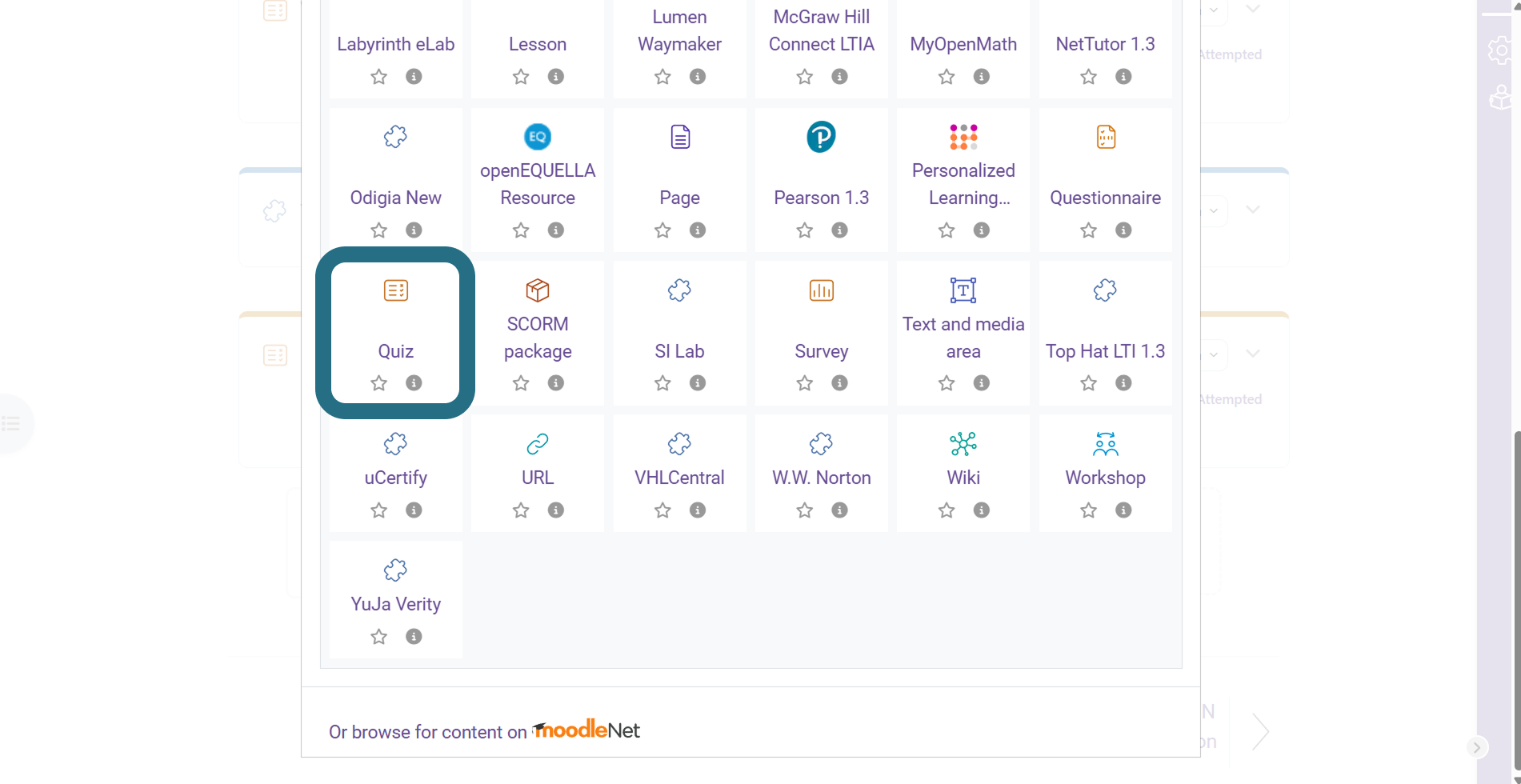The width and height of the screenshot is (1521, 784).
Task: Choose the YuJa Verity icon
Action: point(396,570)
